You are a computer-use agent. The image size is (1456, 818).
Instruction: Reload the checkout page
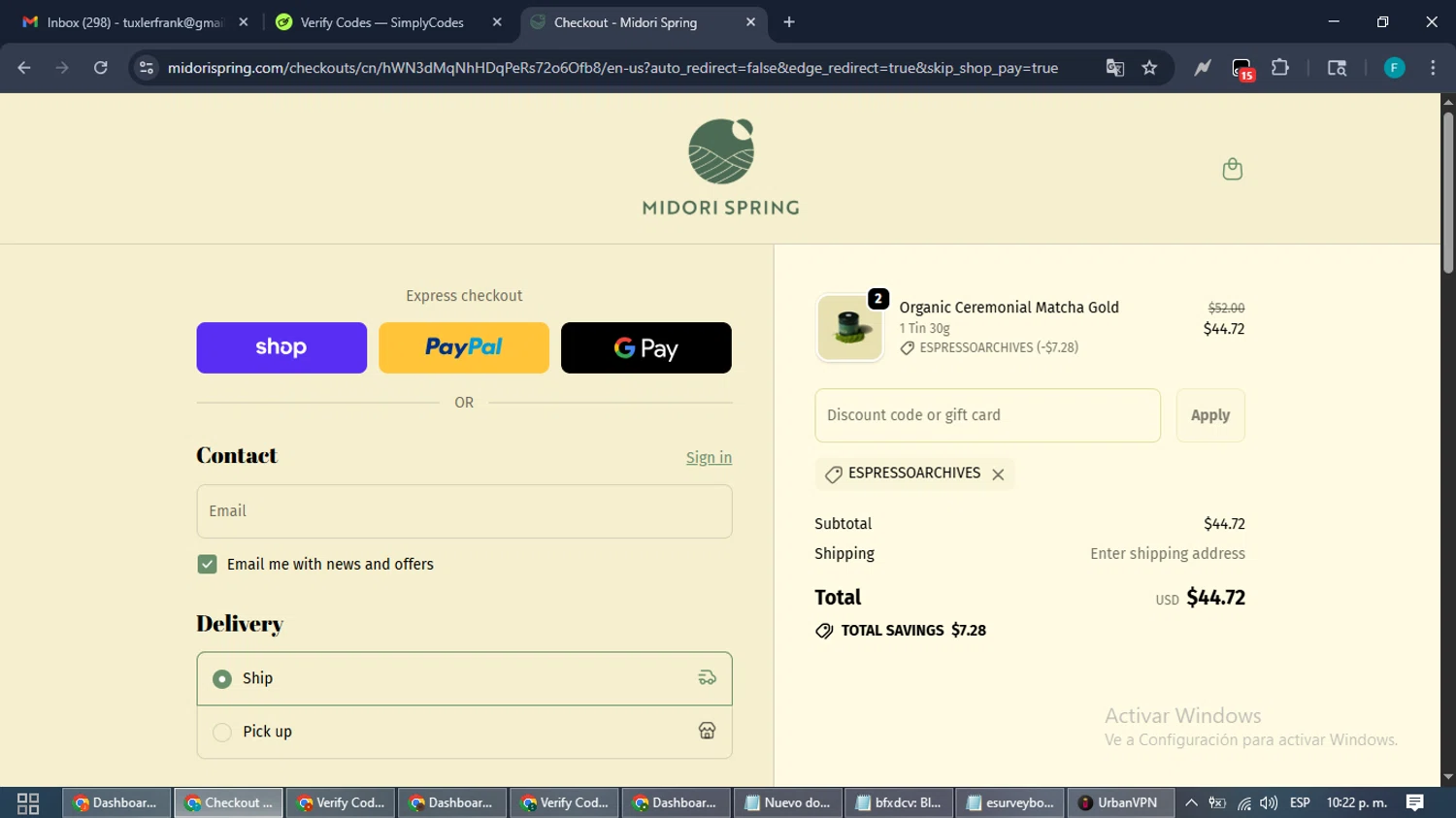coord(100,68)
